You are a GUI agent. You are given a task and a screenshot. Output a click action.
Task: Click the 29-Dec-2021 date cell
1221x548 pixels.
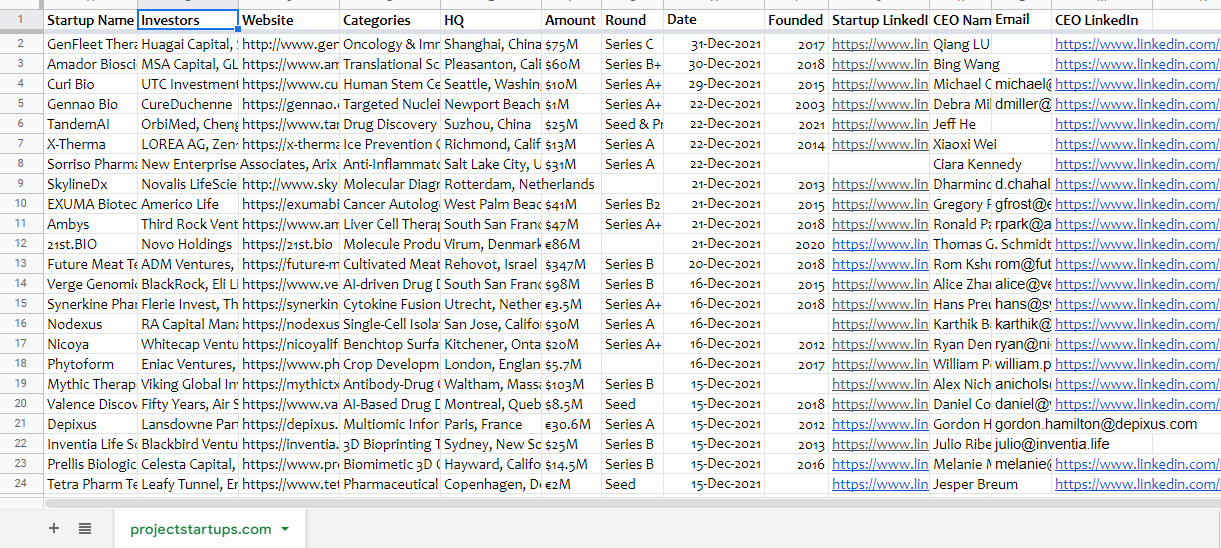coord(714,84)
